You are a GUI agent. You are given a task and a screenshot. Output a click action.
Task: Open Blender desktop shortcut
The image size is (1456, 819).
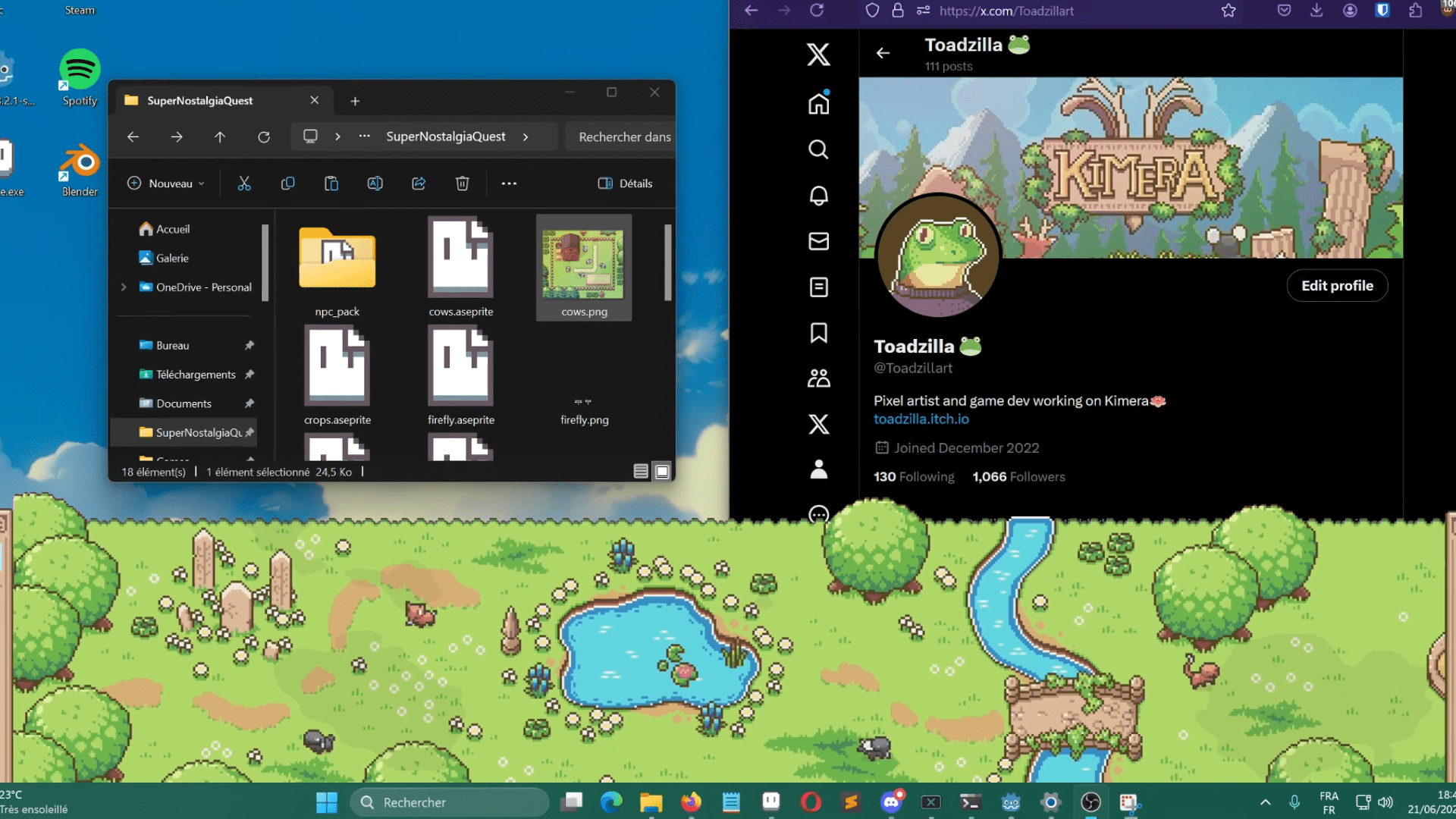80,170
